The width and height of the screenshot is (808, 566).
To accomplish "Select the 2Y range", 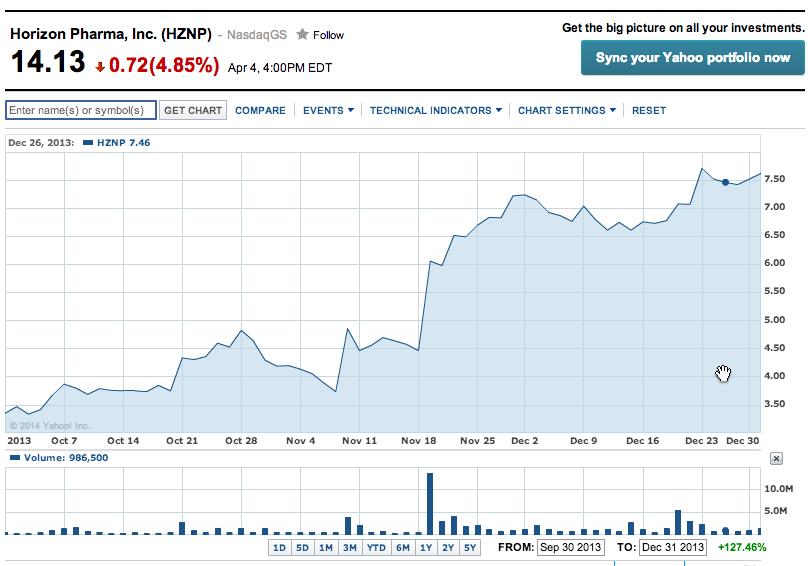I will pos(448,547).
